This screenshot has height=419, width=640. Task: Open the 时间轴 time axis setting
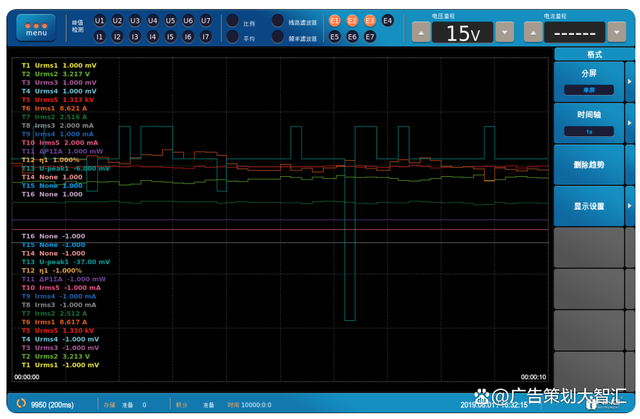pos(589,123)
